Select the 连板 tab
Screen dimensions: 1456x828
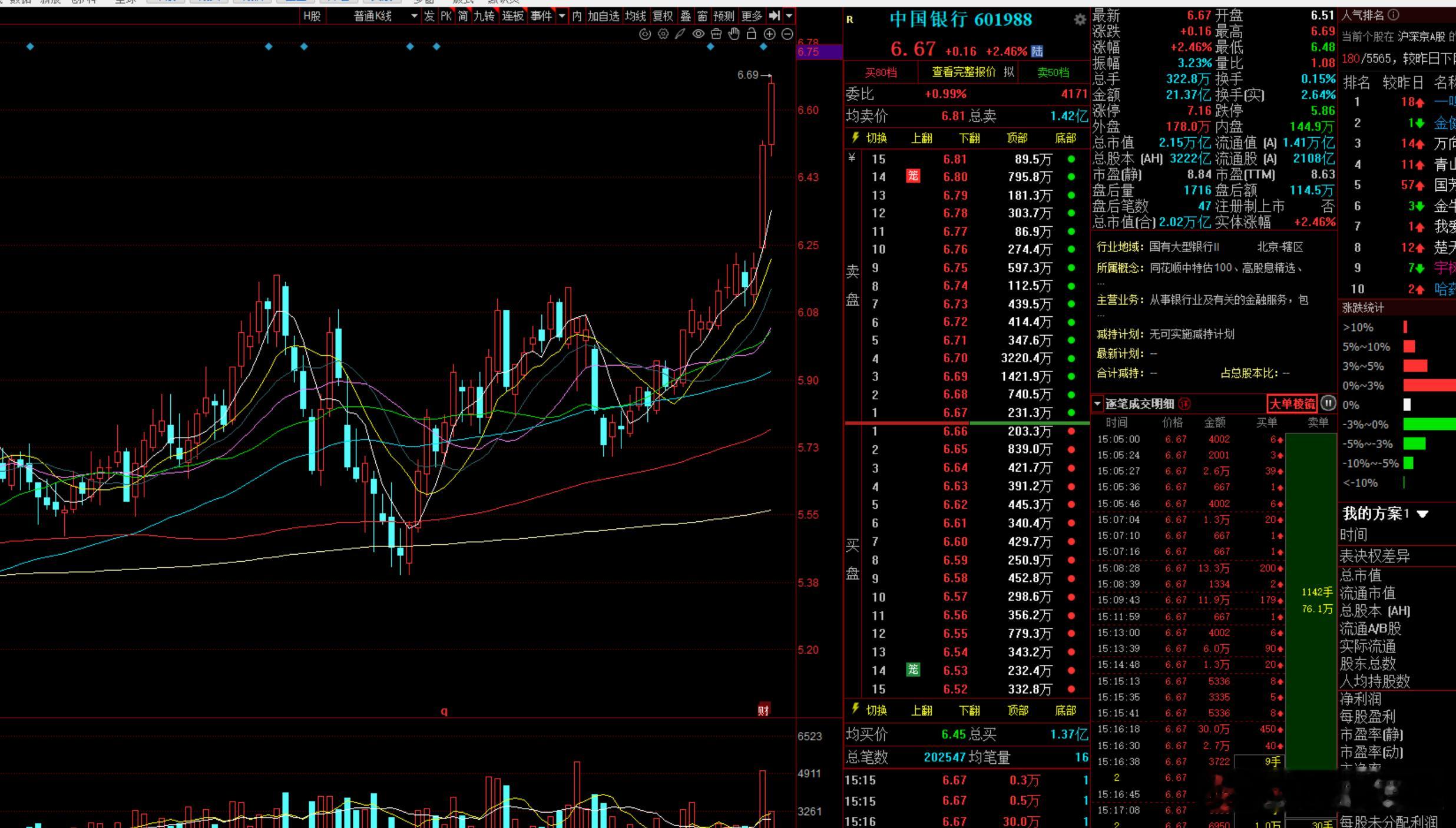(x=512, y=16)
